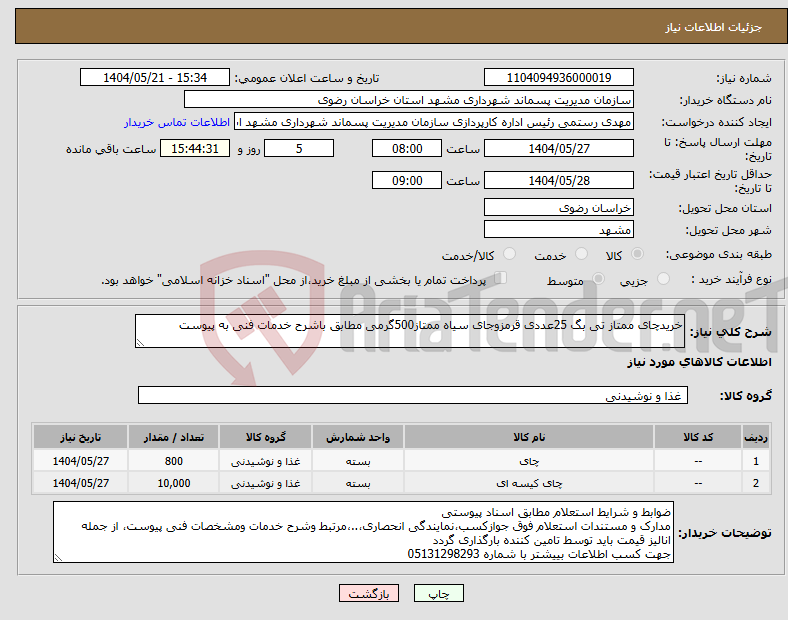Click the general need description text area
Viewport: 788px width, 620px height.
pos(410,331)
